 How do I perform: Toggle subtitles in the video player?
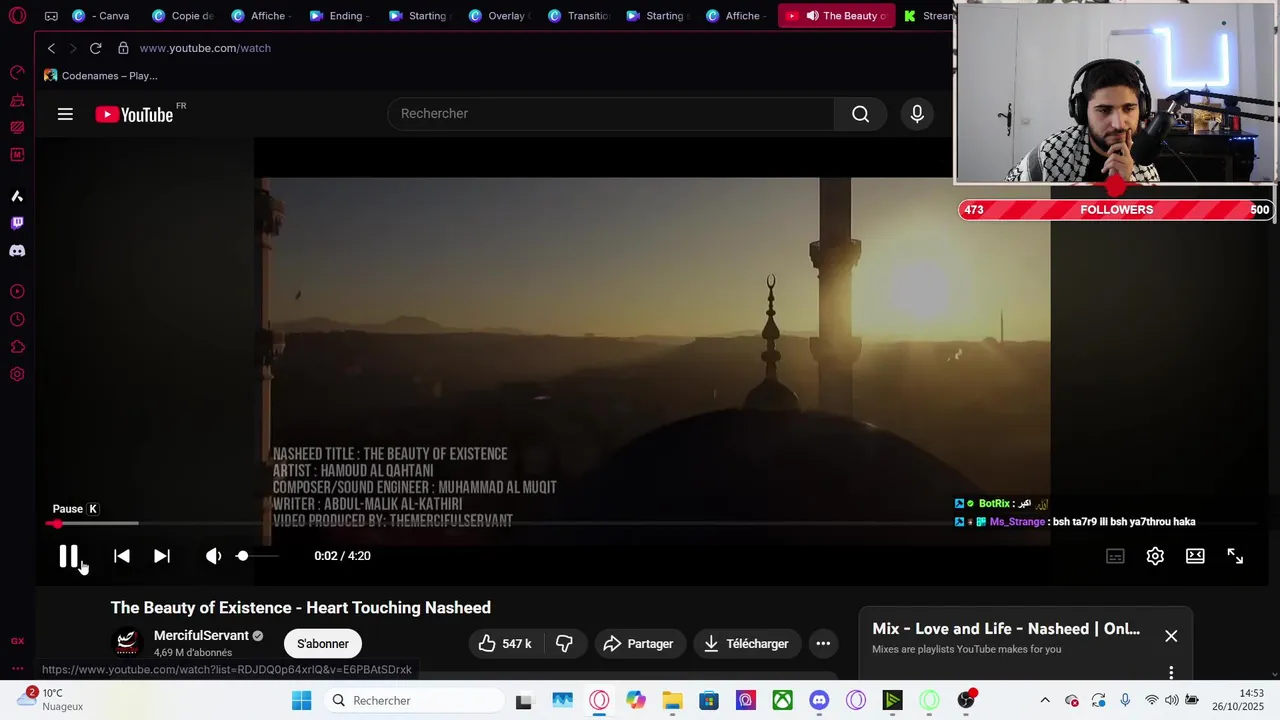tap(1115, 556)
